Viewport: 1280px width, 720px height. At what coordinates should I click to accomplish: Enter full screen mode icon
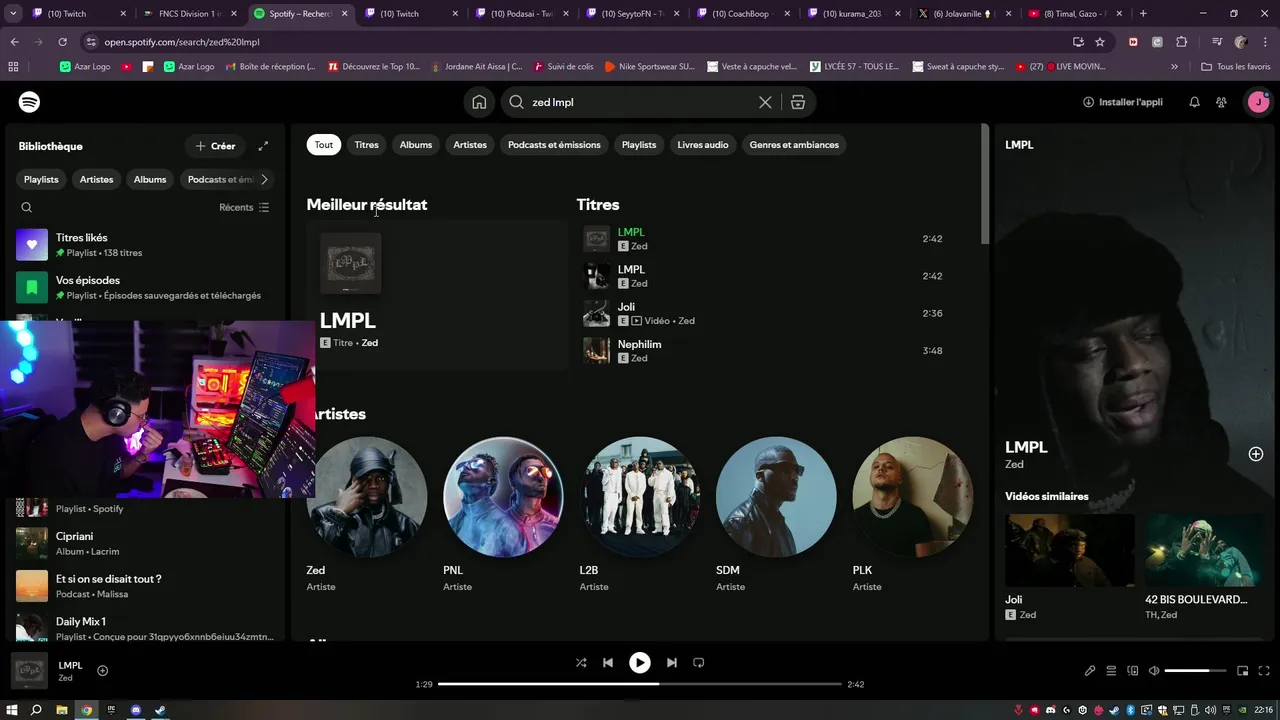coord(1263,671)
